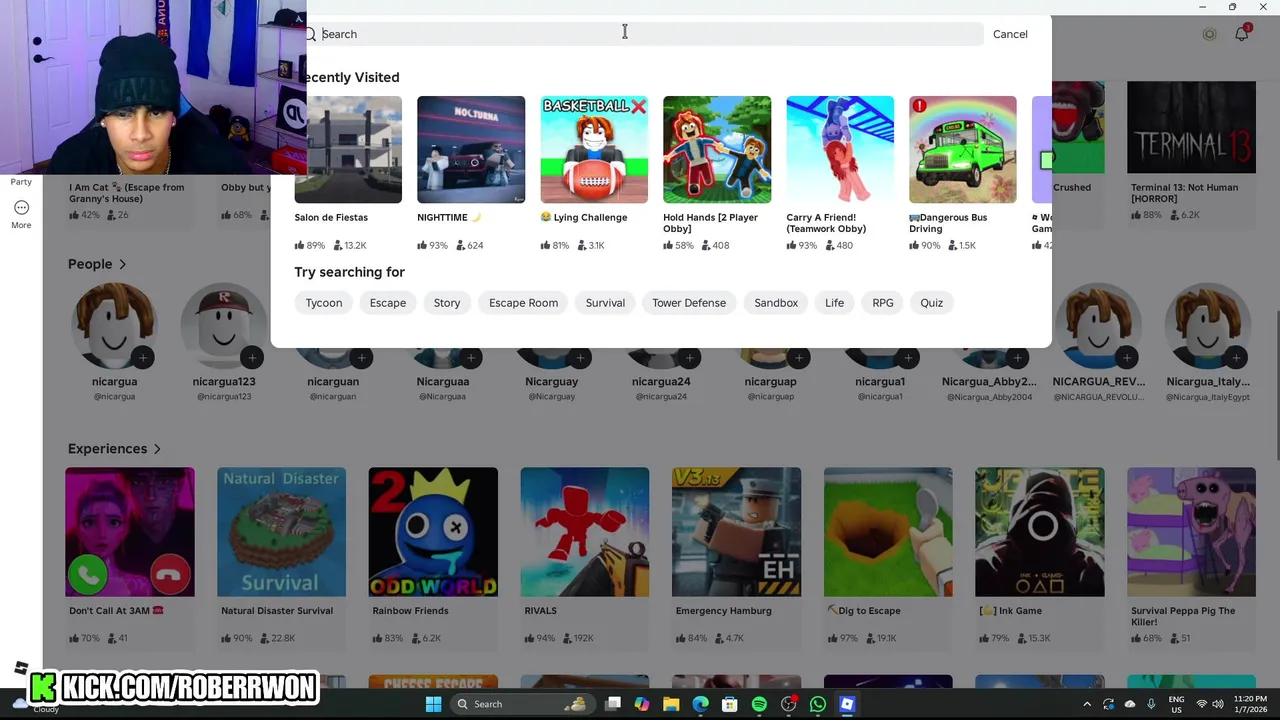Open NICARGUA_REV avatar image
1280x720 pixels.
(1098, 326)
